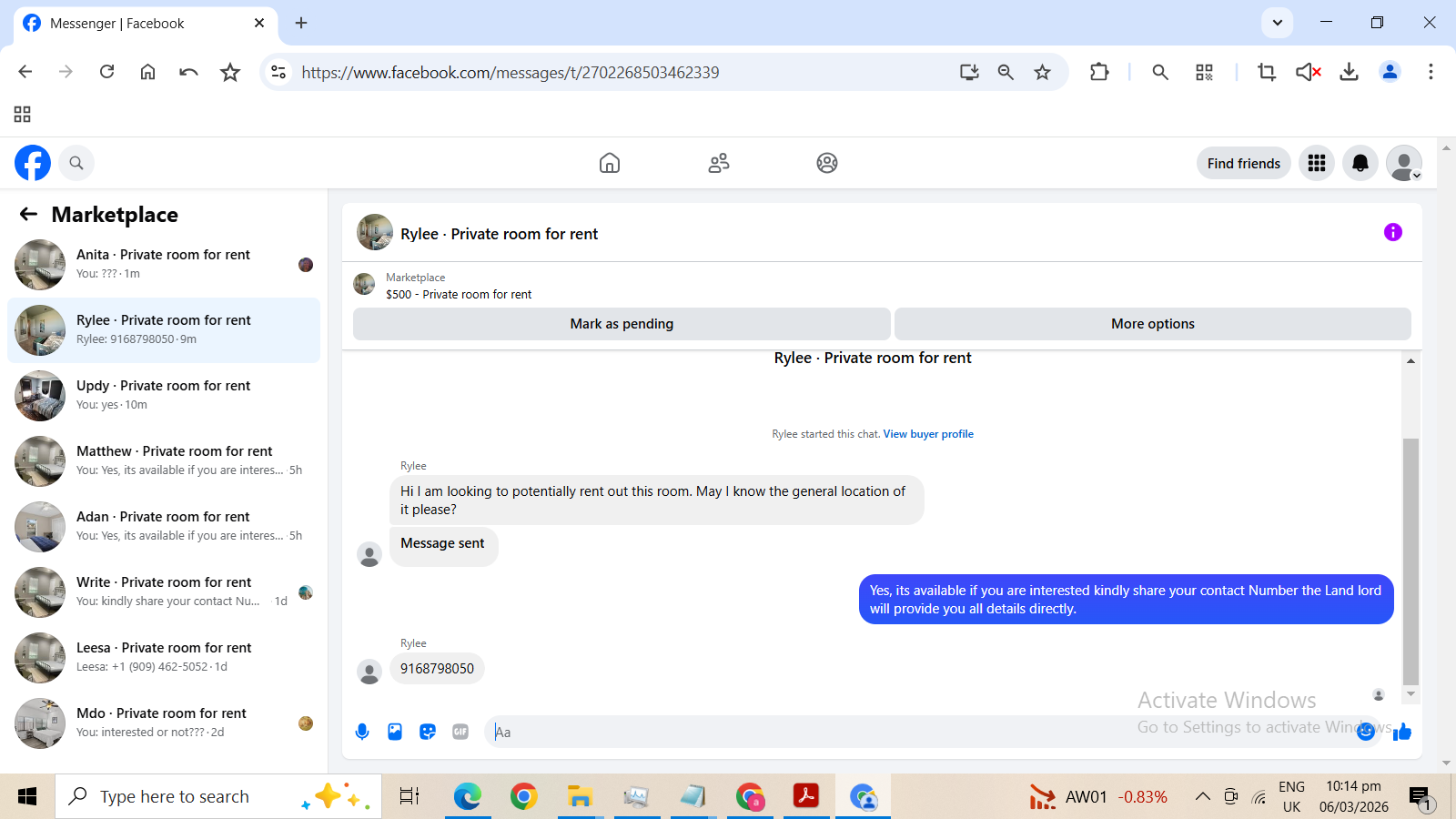Viewport: 1456px width, 819px height.
Task: Open the browser home icon
Action: pos(148,72)
